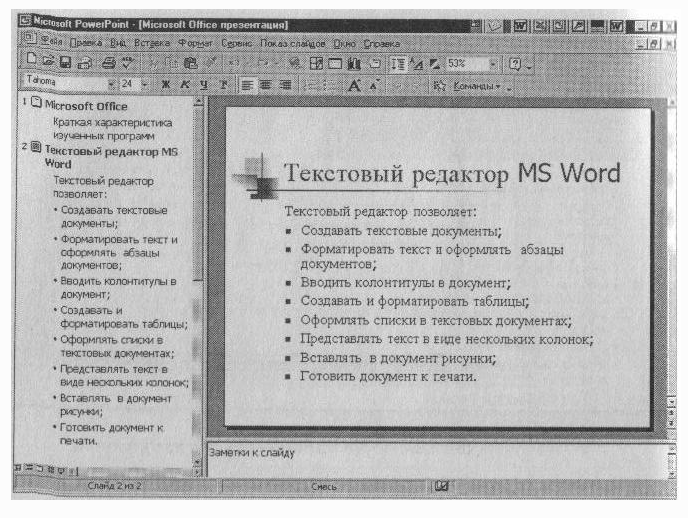The width and height of the screenshot is (688, 518).
Task: Open the Файл menu
Action: click(x=51, y=42)
